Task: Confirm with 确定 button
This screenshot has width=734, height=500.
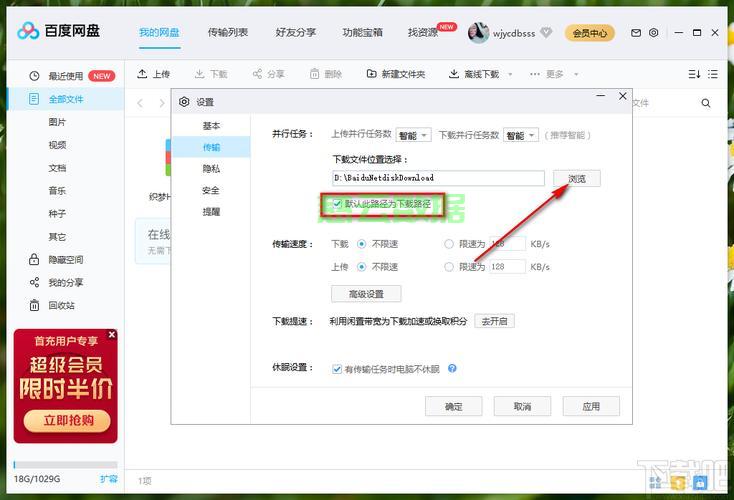Action: point(454,406)
